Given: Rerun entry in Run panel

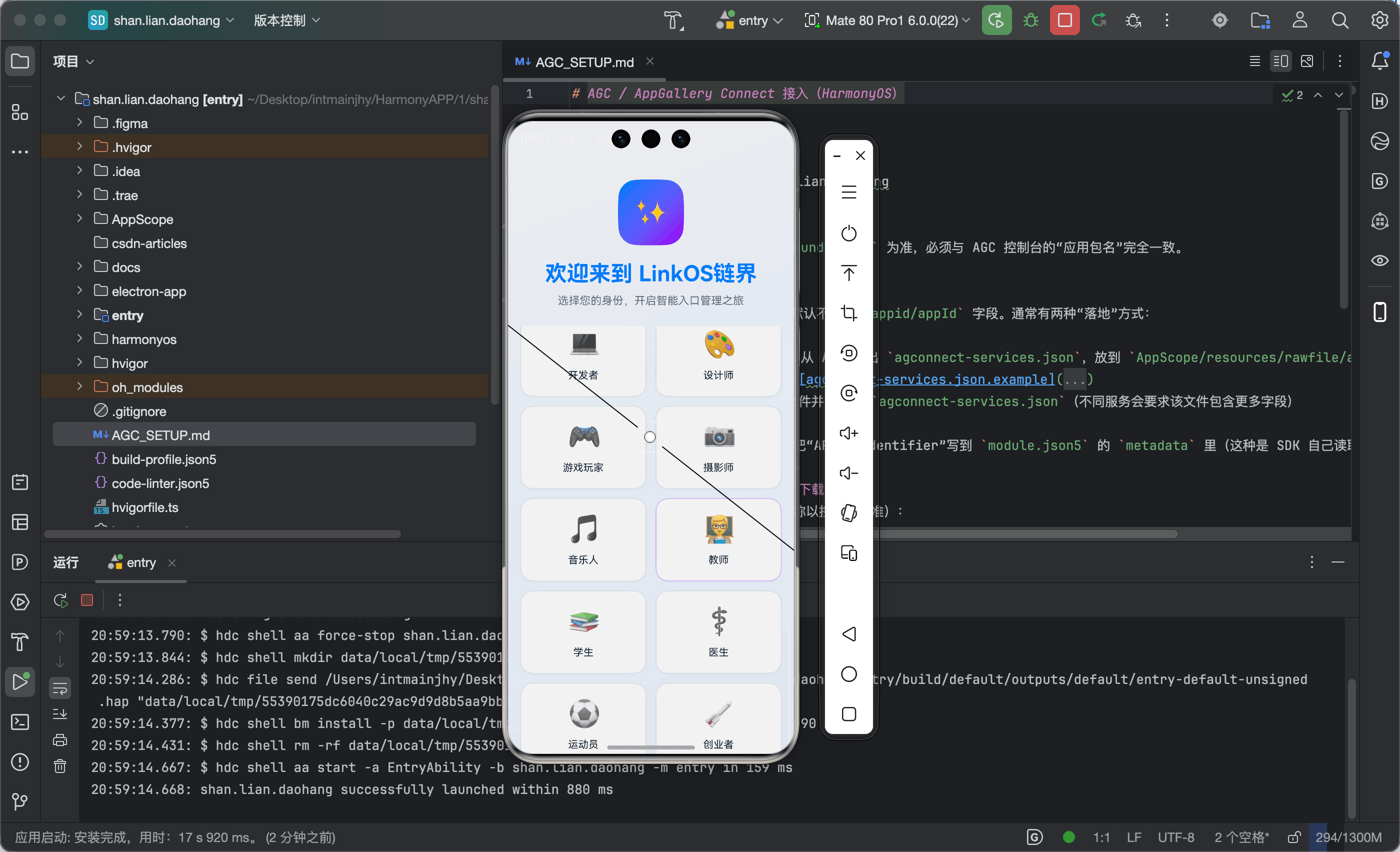Looking at the screenshot, I should [x=61, y=600].
